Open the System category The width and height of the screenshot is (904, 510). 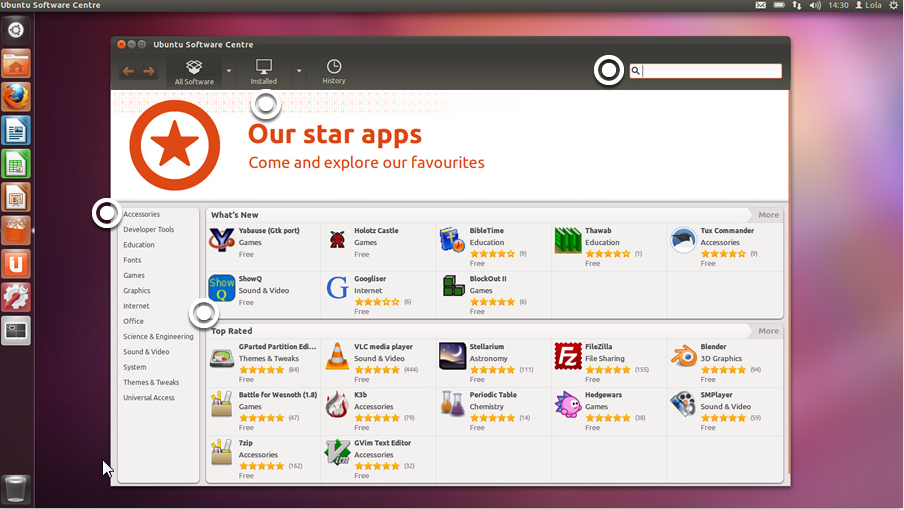[134, 367]
